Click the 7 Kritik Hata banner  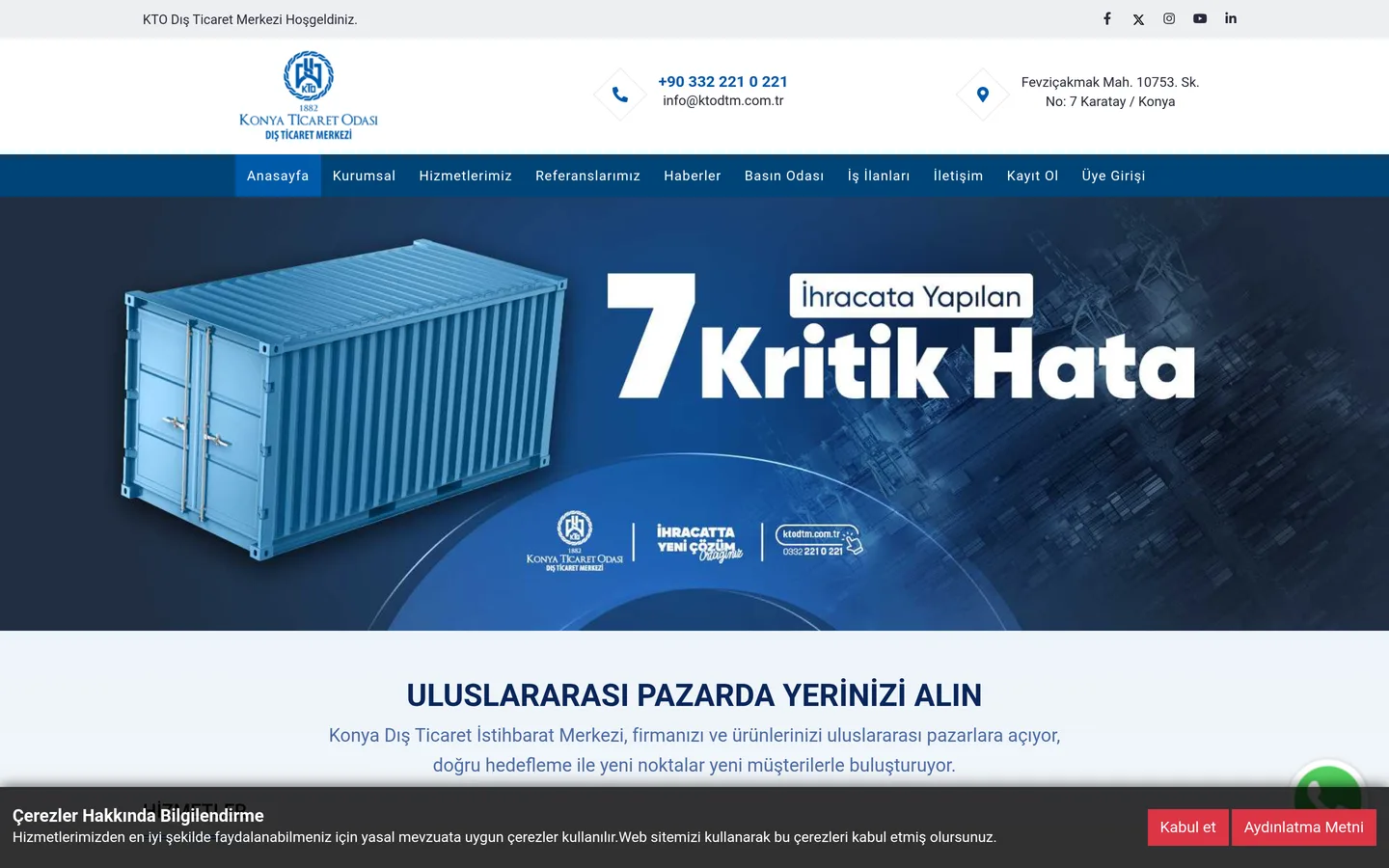(694, 414)
